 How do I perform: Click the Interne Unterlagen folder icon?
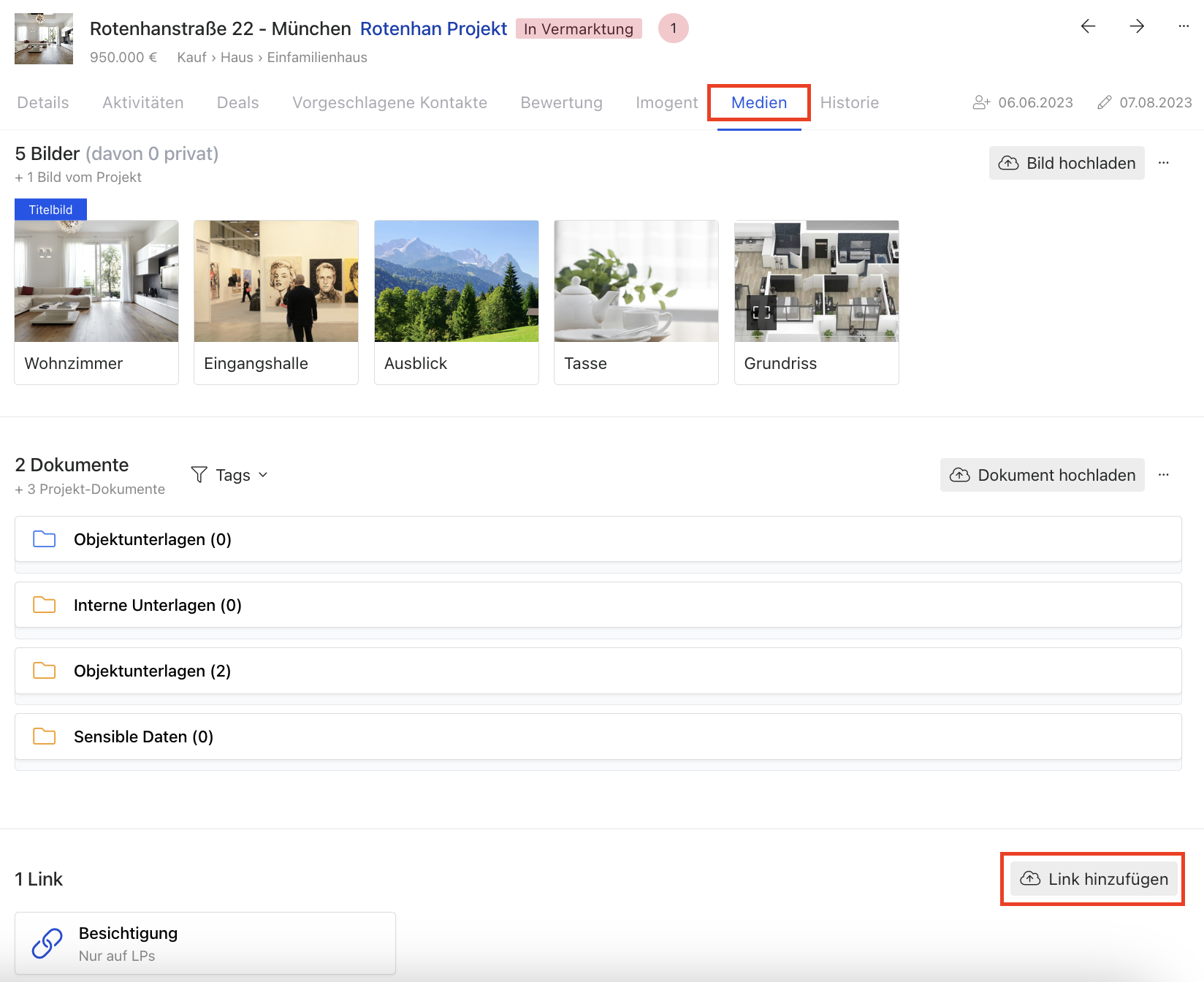pos(45,605)
